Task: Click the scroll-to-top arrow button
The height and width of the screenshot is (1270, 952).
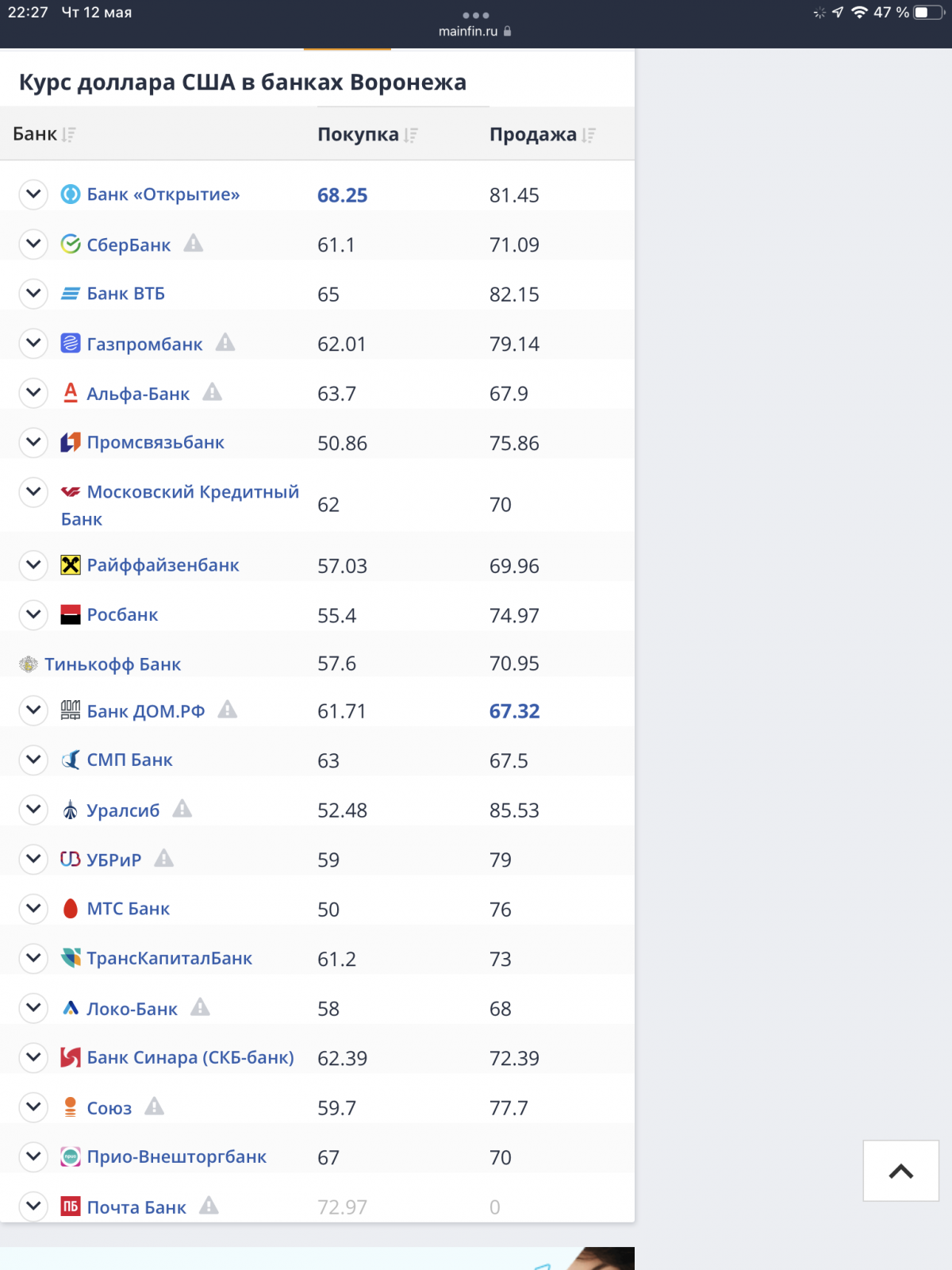Action: pyautogui.click(x=901, y=1171)
